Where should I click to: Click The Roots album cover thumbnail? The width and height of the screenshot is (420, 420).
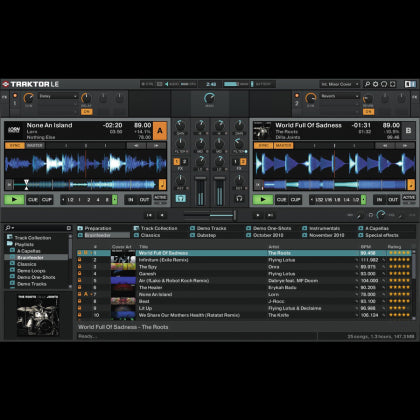pos(38,315)
